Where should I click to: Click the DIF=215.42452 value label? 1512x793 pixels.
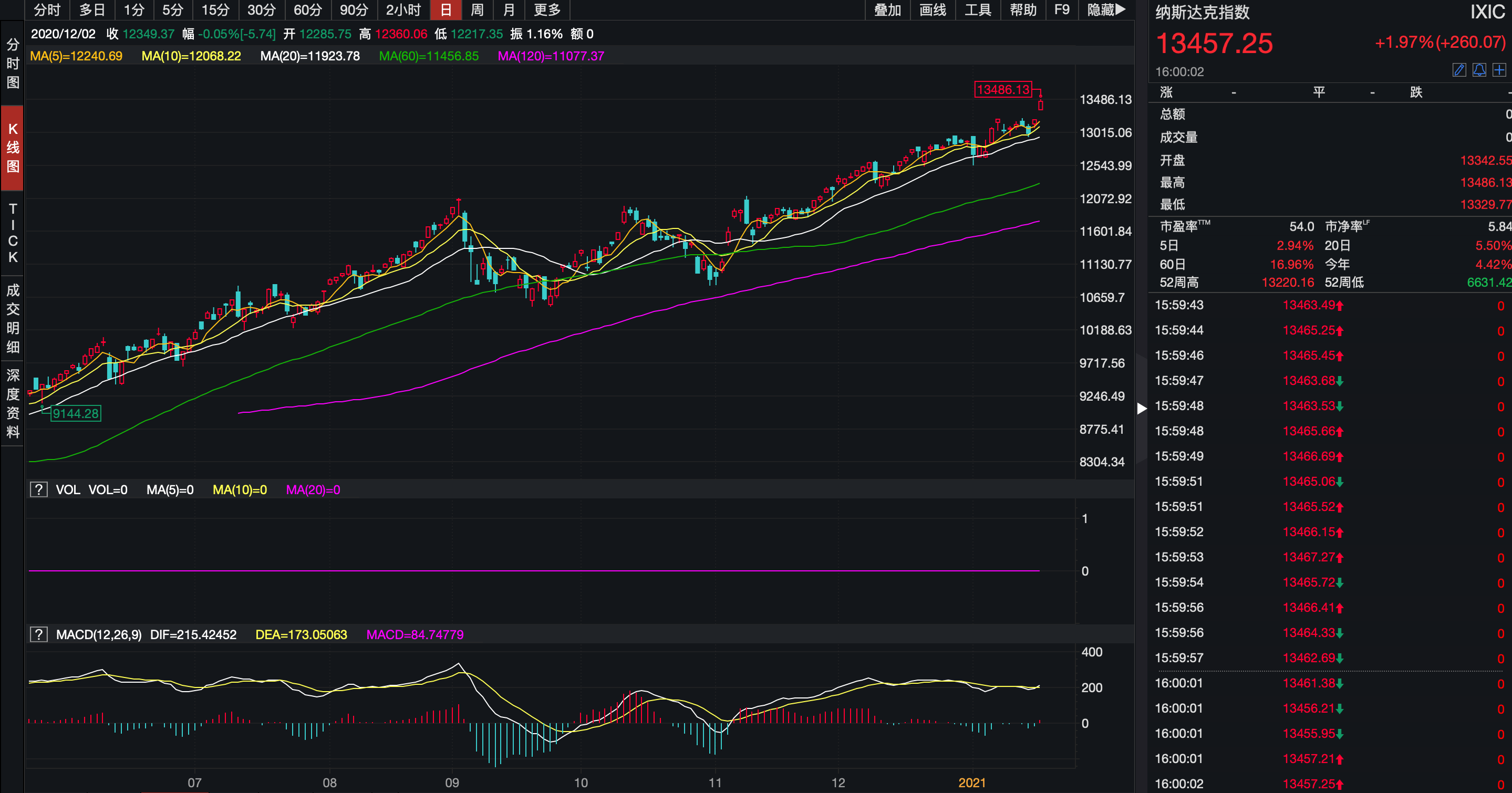pos(193,634)
